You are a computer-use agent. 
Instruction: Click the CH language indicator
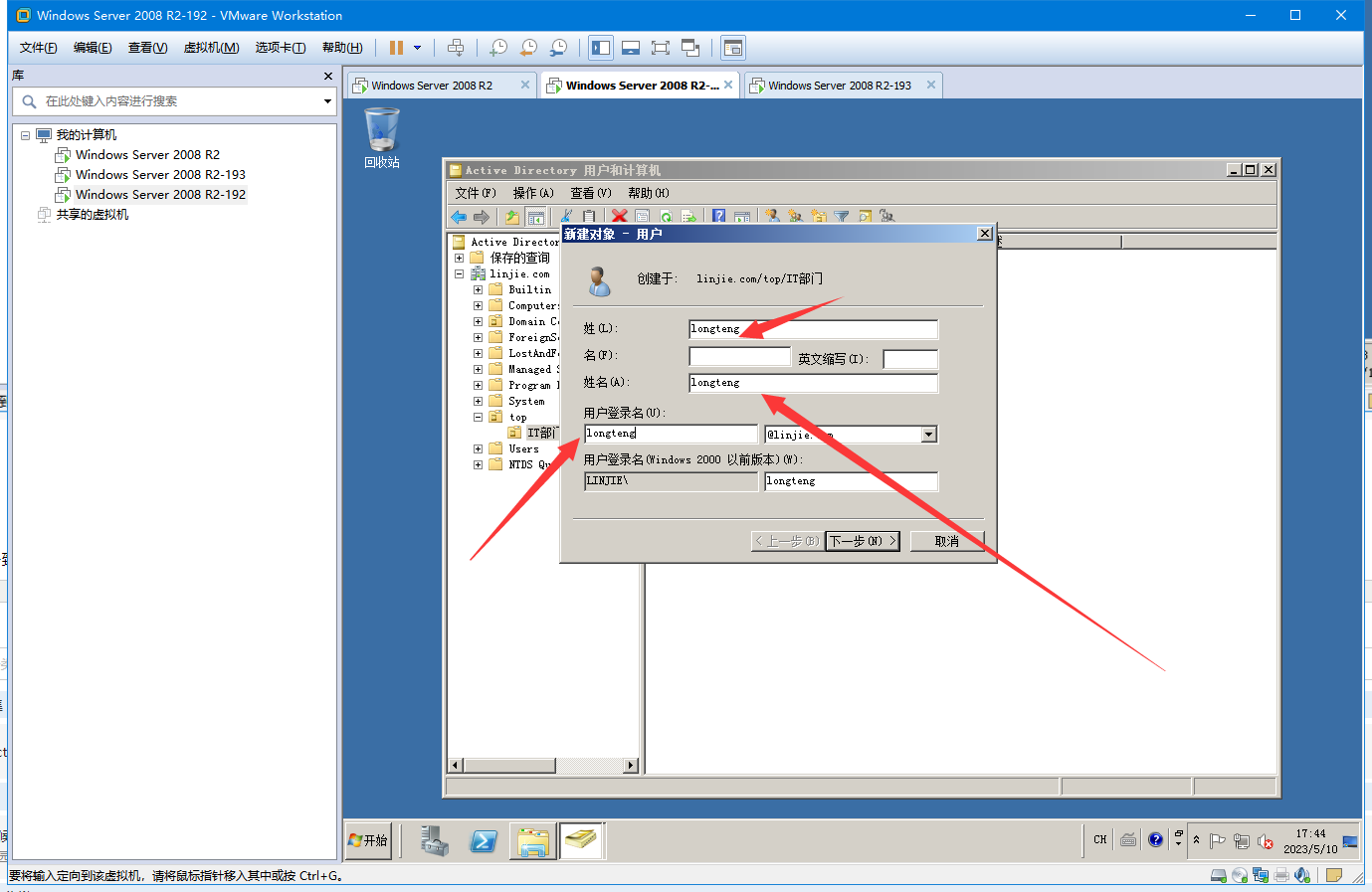1099,840
